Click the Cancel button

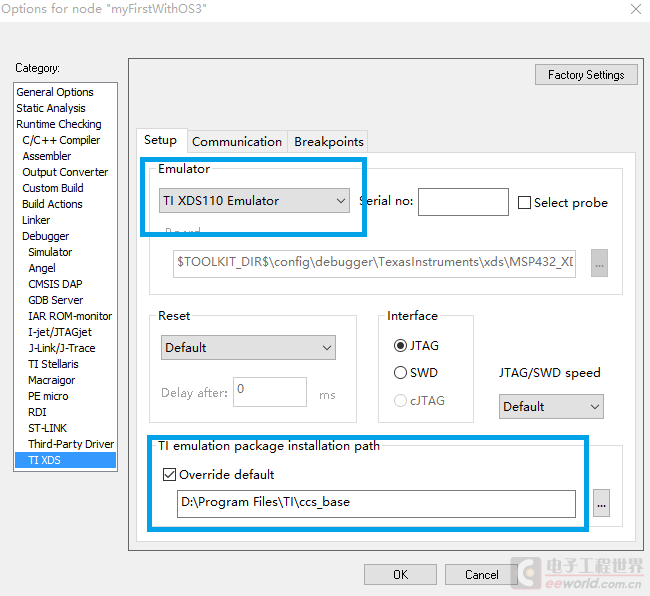point(481,574)
